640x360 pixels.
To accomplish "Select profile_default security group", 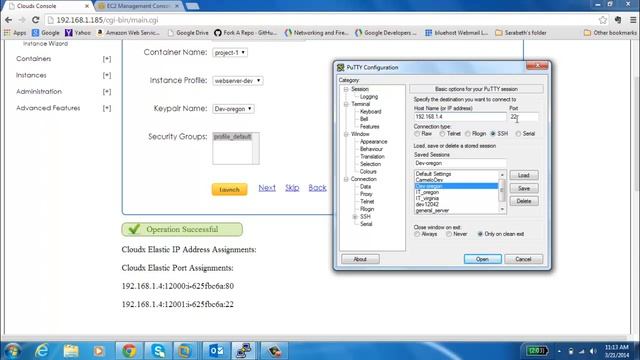I will (232, 137).
